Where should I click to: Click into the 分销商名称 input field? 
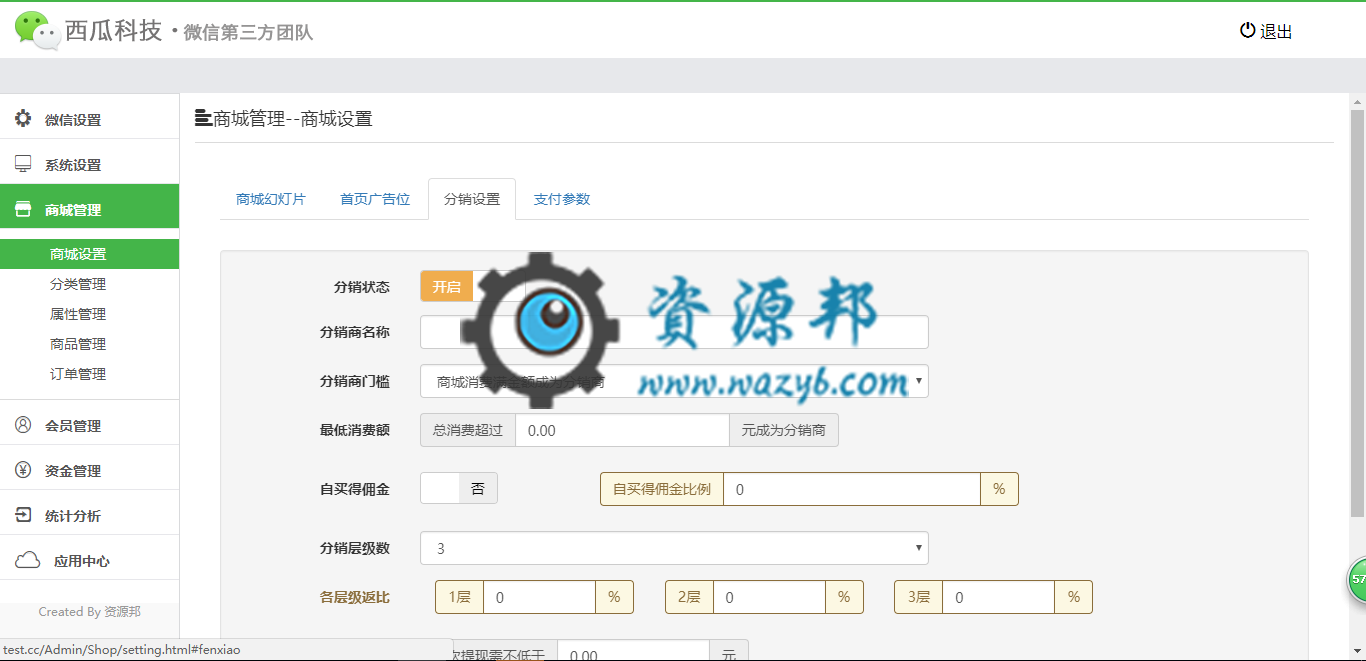coord(674,332)
